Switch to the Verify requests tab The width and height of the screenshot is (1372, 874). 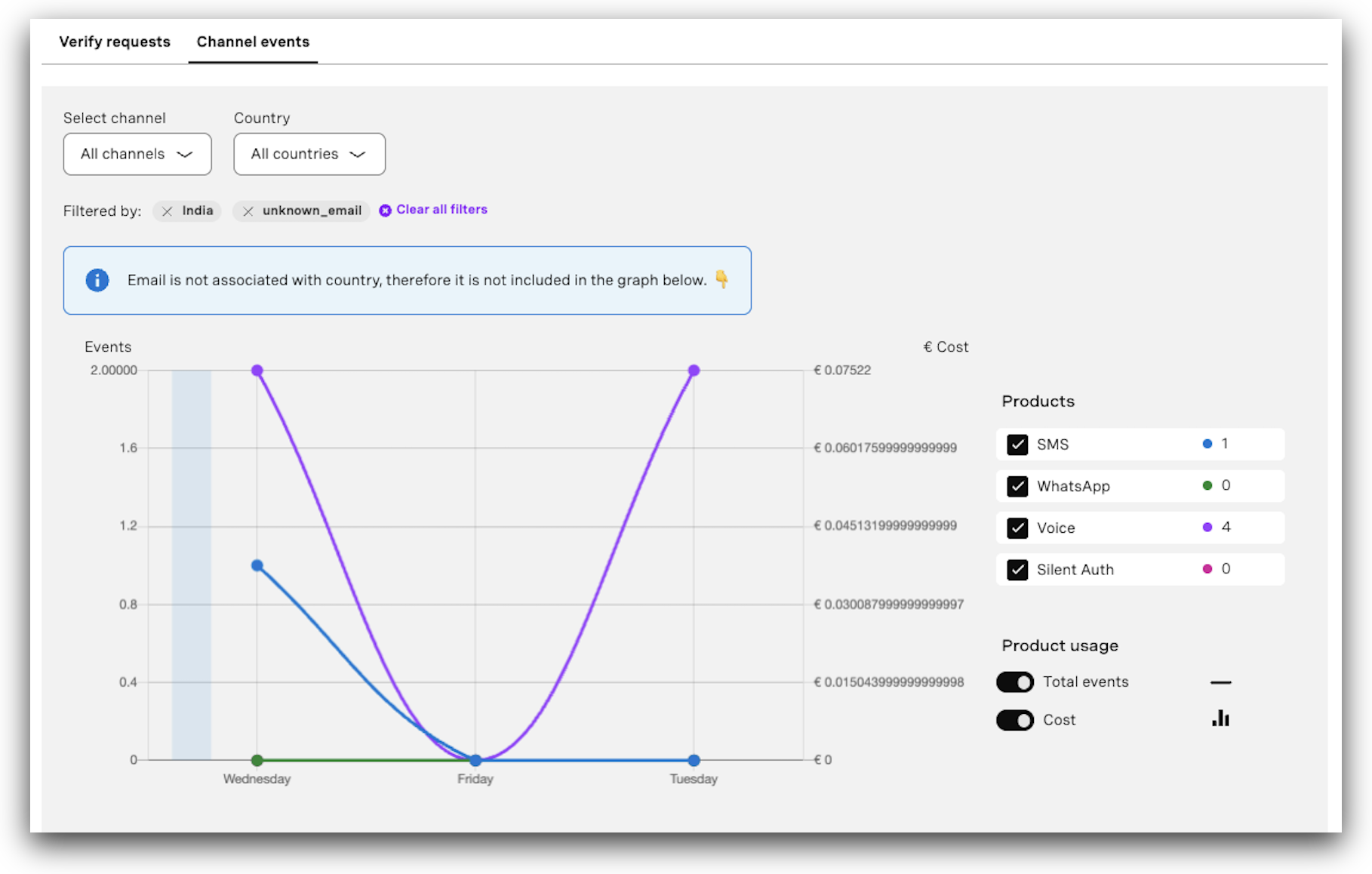click(115, 42)
